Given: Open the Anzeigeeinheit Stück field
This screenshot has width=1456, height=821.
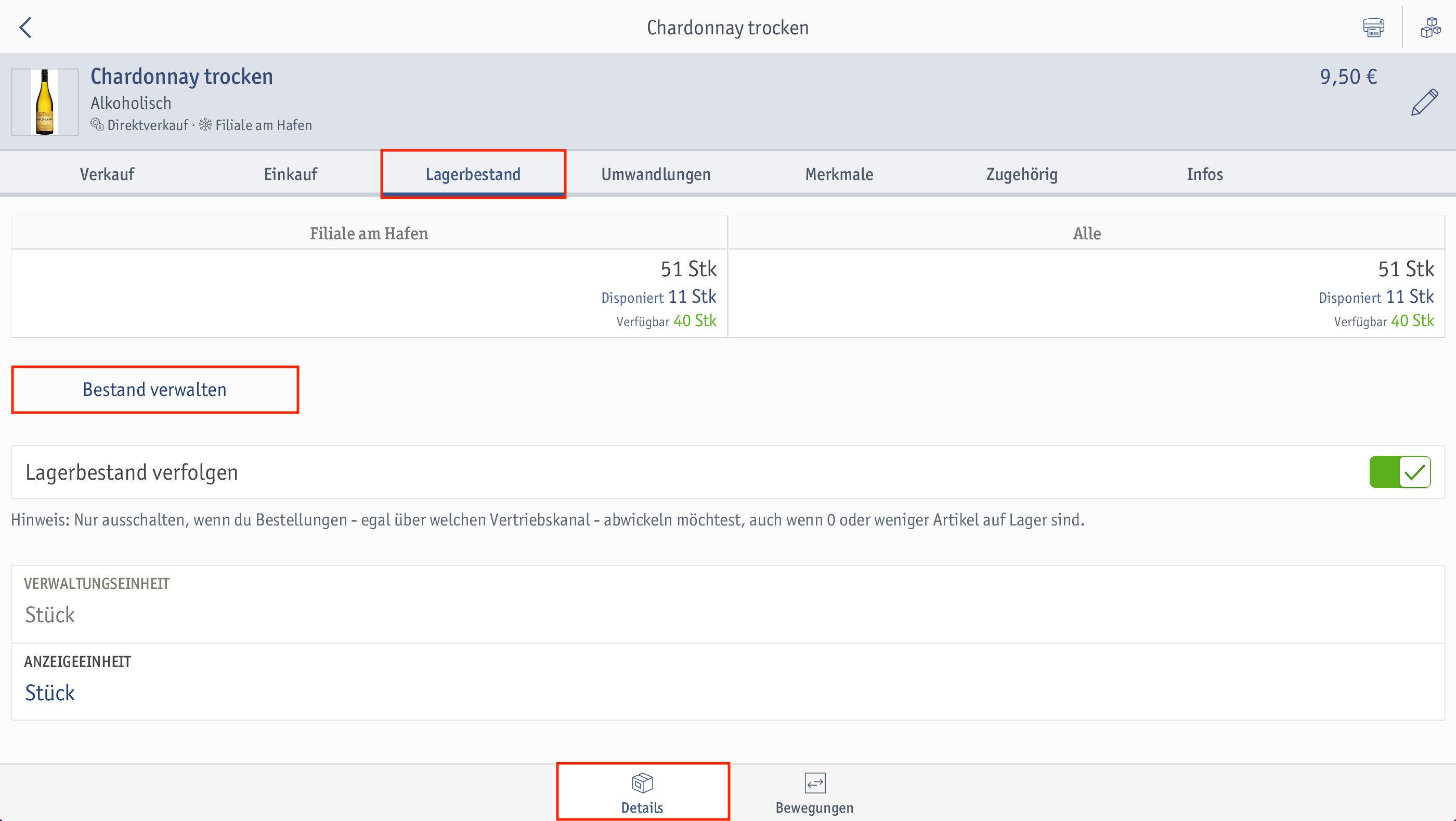Looking at the screenshot, I should click(728, 682).
